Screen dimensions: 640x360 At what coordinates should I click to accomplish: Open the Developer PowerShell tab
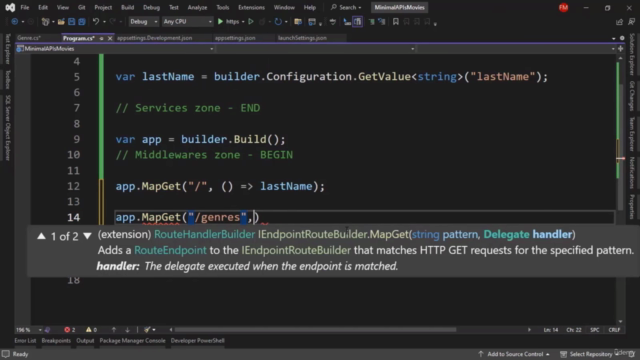198,340
